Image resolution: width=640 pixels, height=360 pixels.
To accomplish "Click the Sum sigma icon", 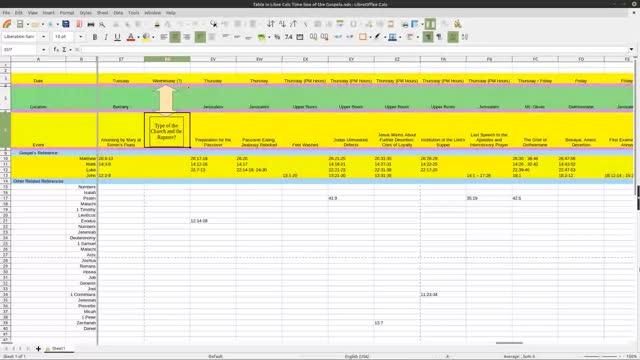I will 64,49.
